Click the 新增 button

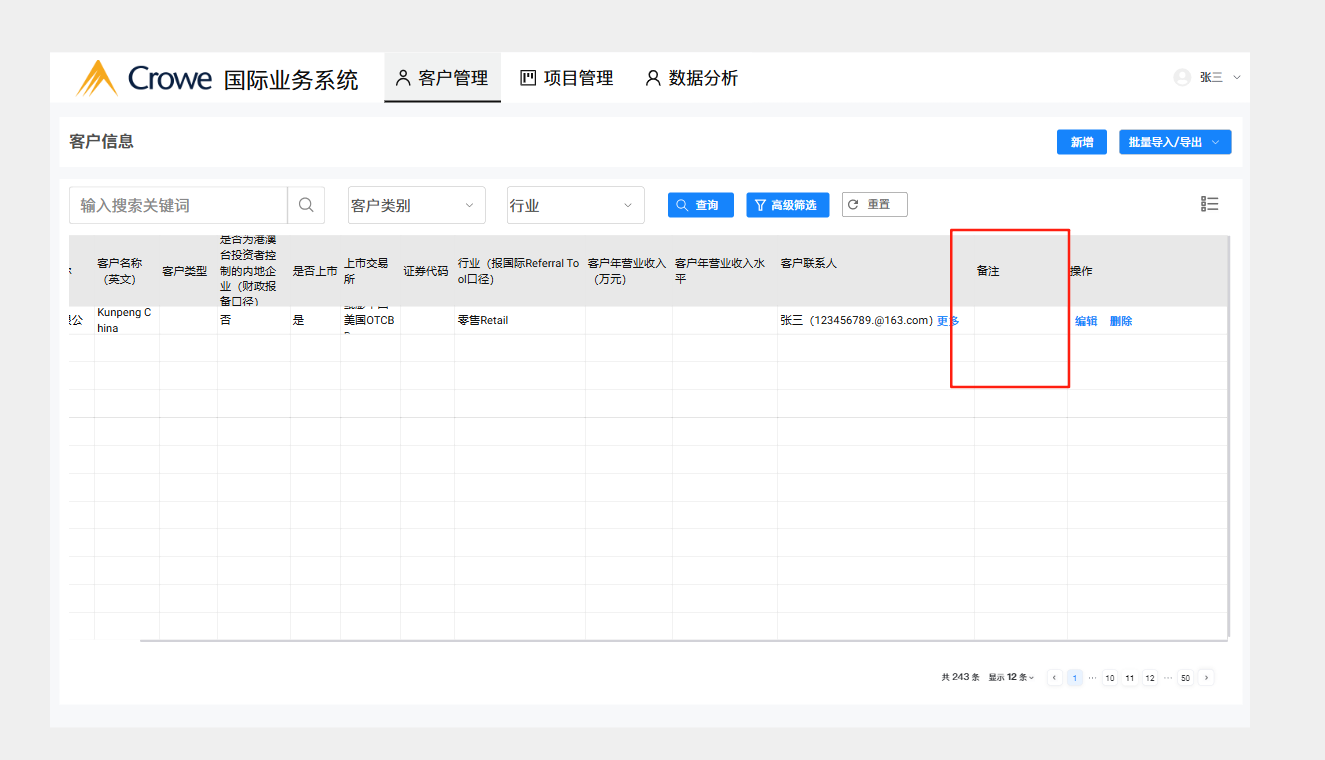tap(1081, 142)
